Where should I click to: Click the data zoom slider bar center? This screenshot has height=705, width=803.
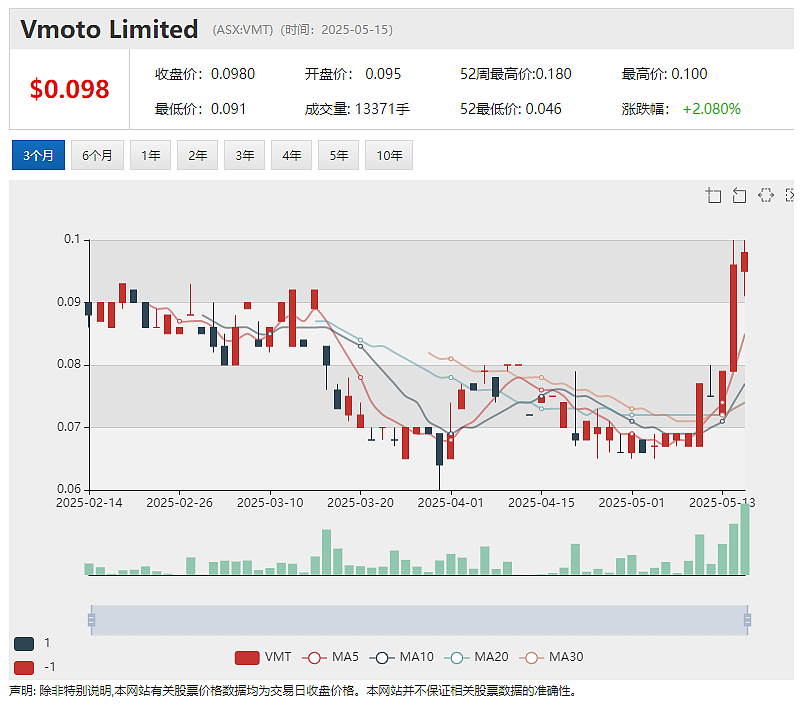coord(419,620)
